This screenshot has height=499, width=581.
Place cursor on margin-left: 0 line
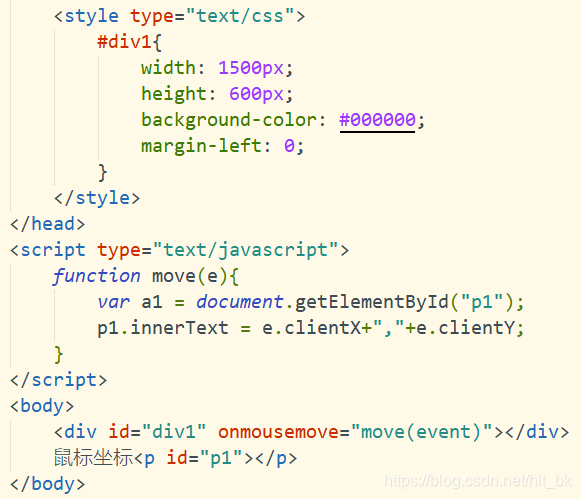[222, 146]
